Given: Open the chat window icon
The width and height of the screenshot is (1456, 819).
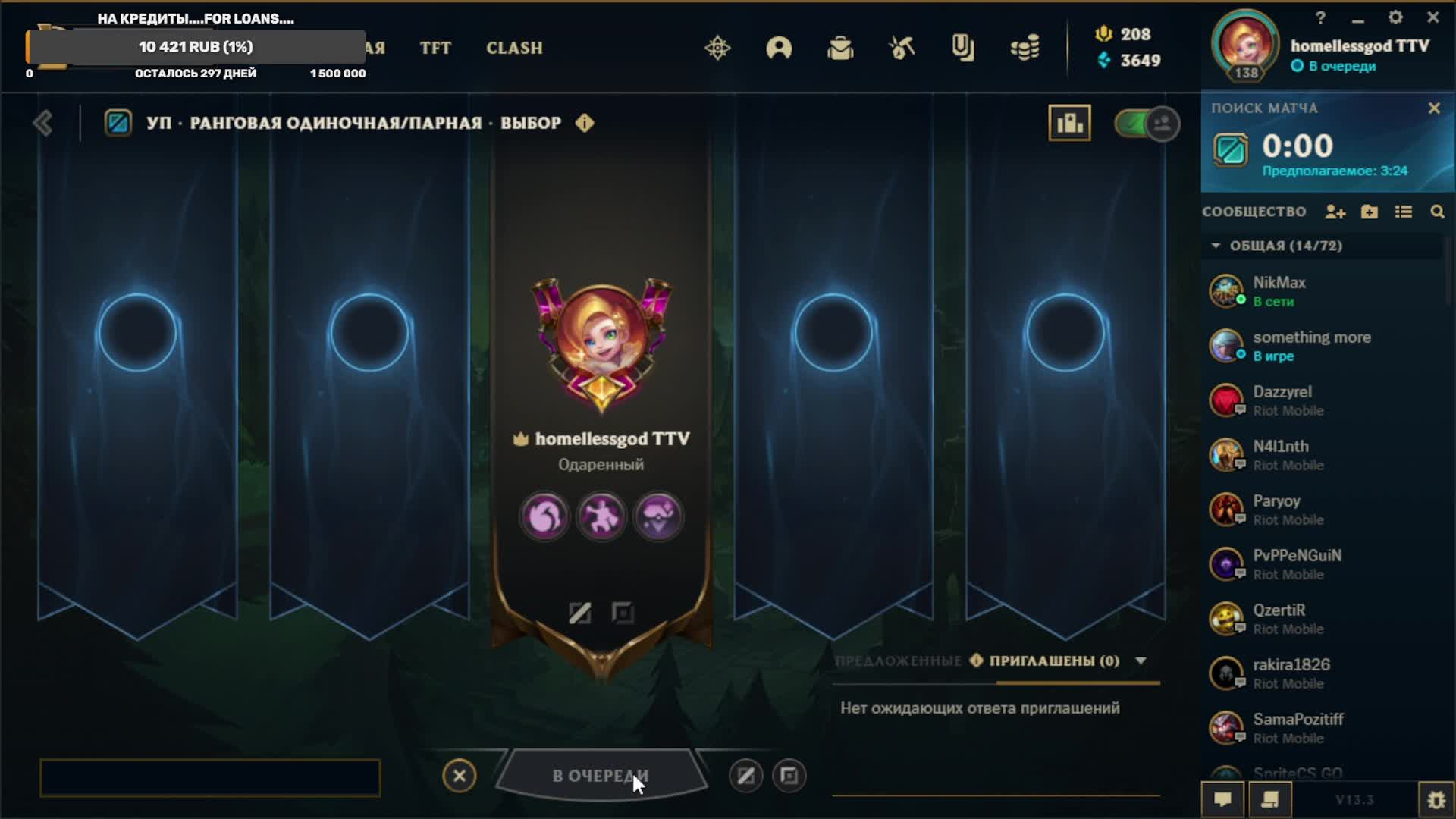Looking at the screenshot, I should tap(1222, 799).
